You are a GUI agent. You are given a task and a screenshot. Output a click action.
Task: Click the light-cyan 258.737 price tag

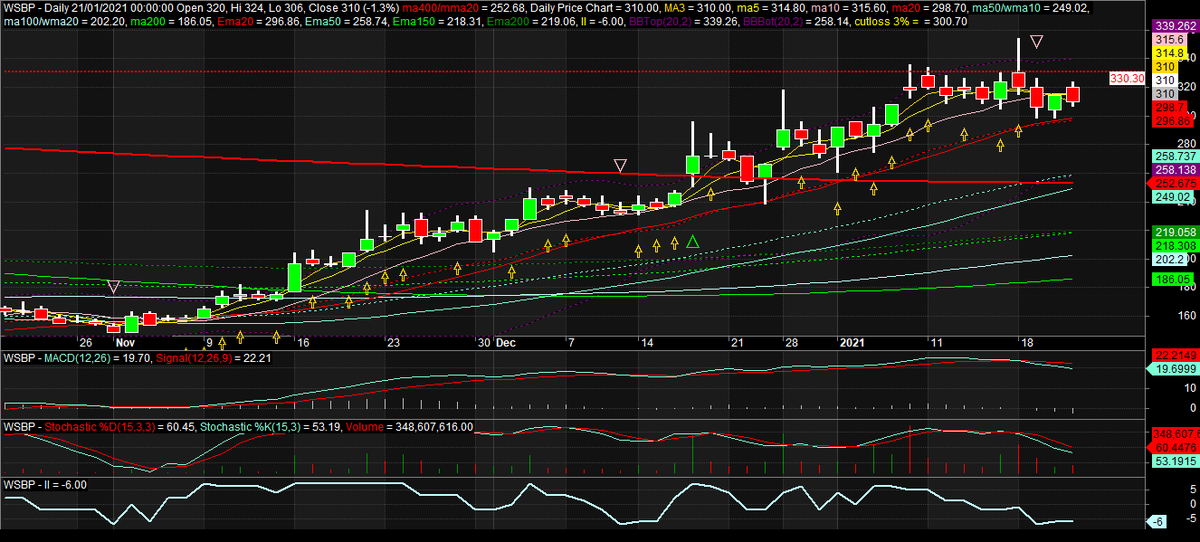[1175, 158]
